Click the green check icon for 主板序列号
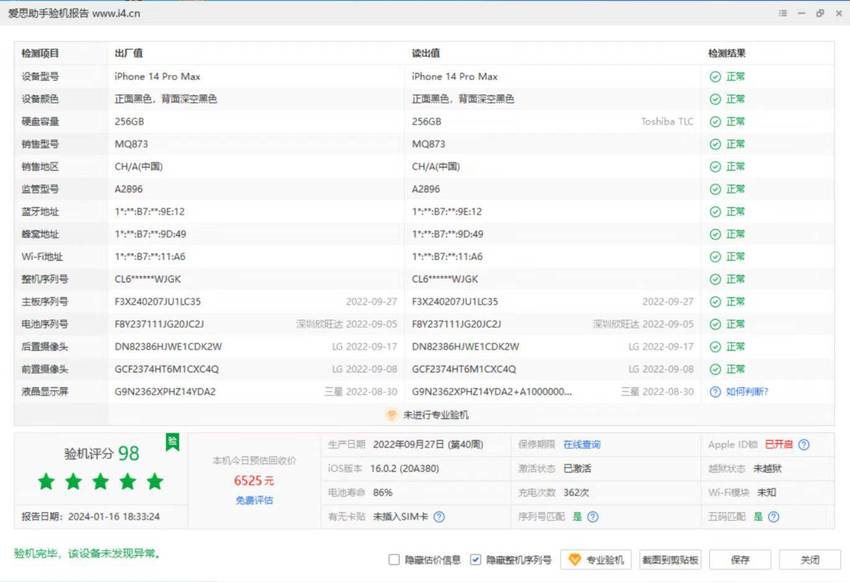The height and width of the screenshot is (582, 850). tap(715, 301)
